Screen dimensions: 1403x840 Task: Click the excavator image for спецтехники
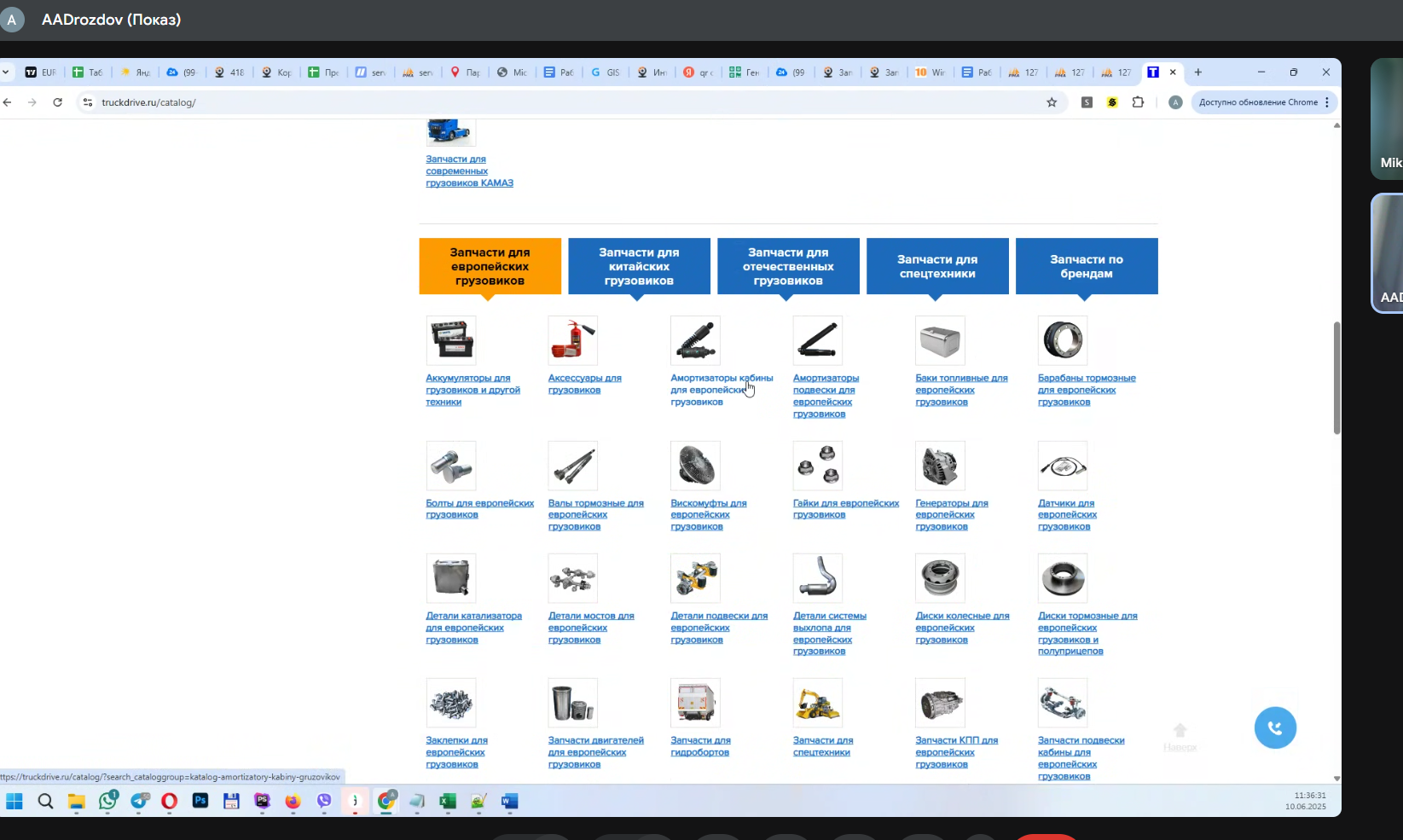[818, 703]
